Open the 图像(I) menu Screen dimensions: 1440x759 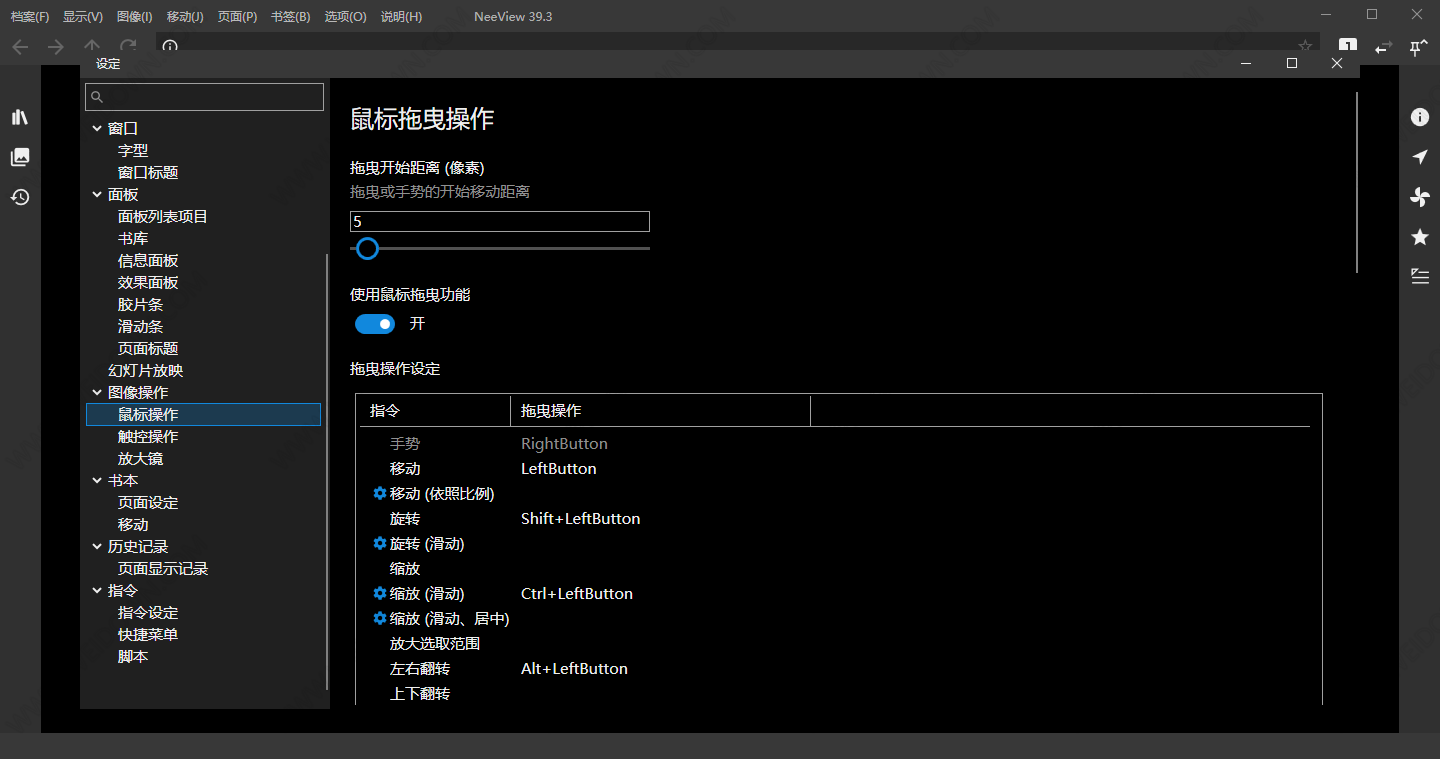pyautogui.click(x=135, y=17)
